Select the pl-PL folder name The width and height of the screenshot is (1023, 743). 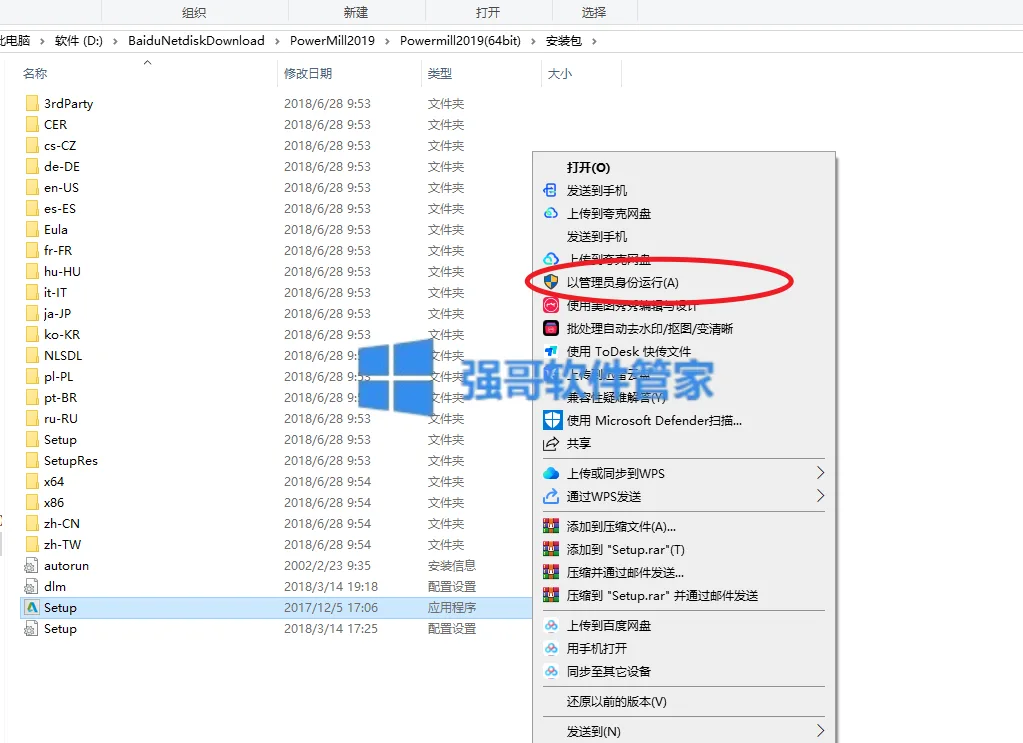point(59,376)
